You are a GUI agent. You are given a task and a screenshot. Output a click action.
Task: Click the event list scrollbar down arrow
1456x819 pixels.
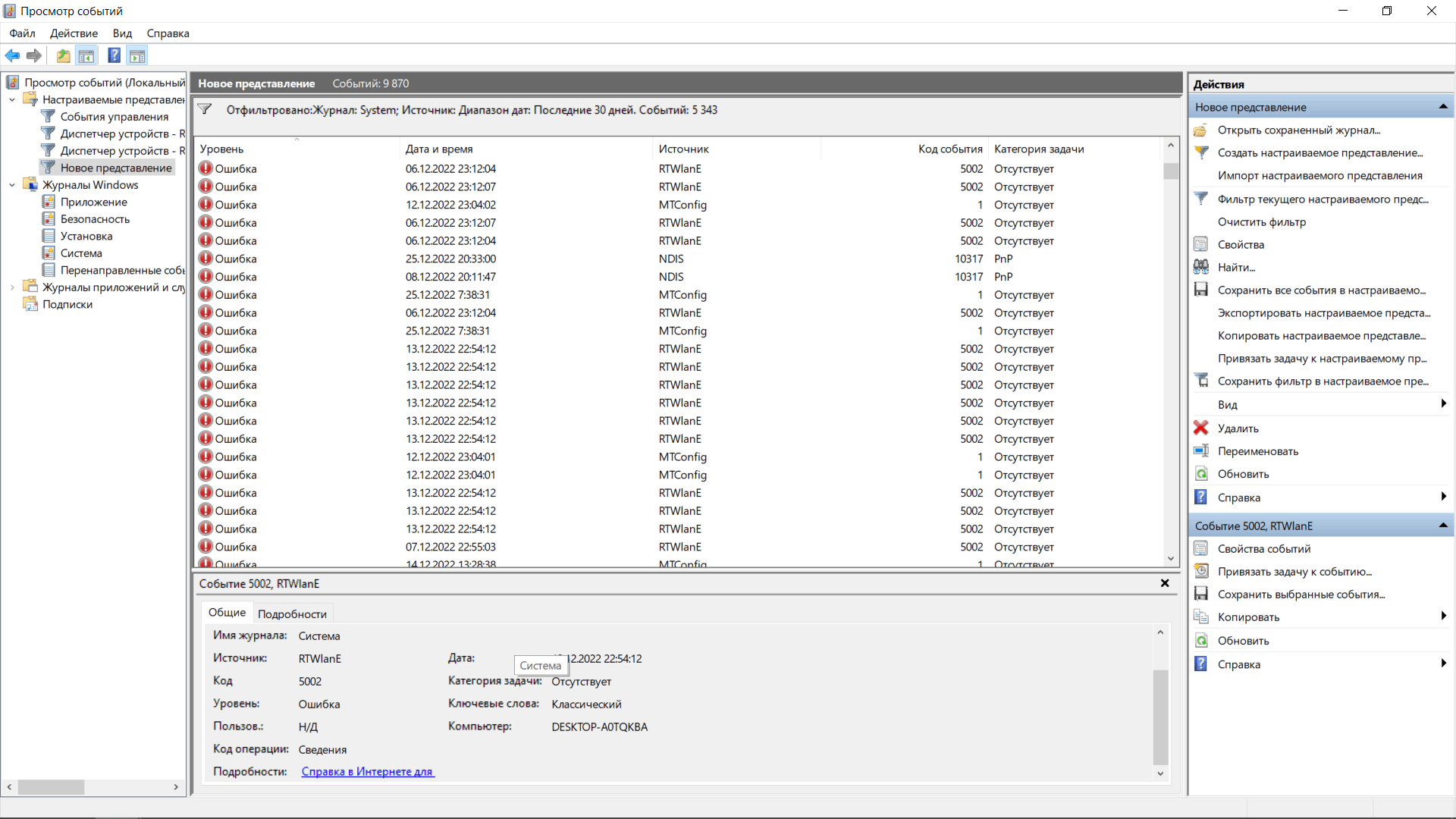pos(1171,559)
